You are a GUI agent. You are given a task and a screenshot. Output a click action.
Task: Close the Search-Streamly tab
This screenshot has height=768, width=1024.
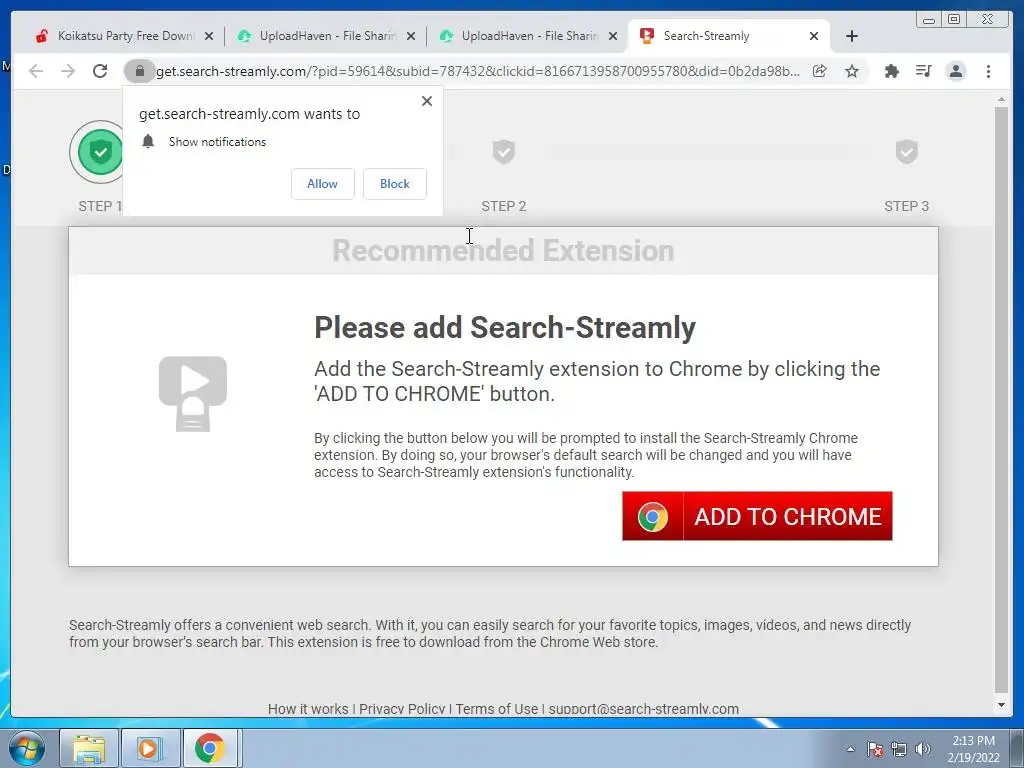click(814, 37)
